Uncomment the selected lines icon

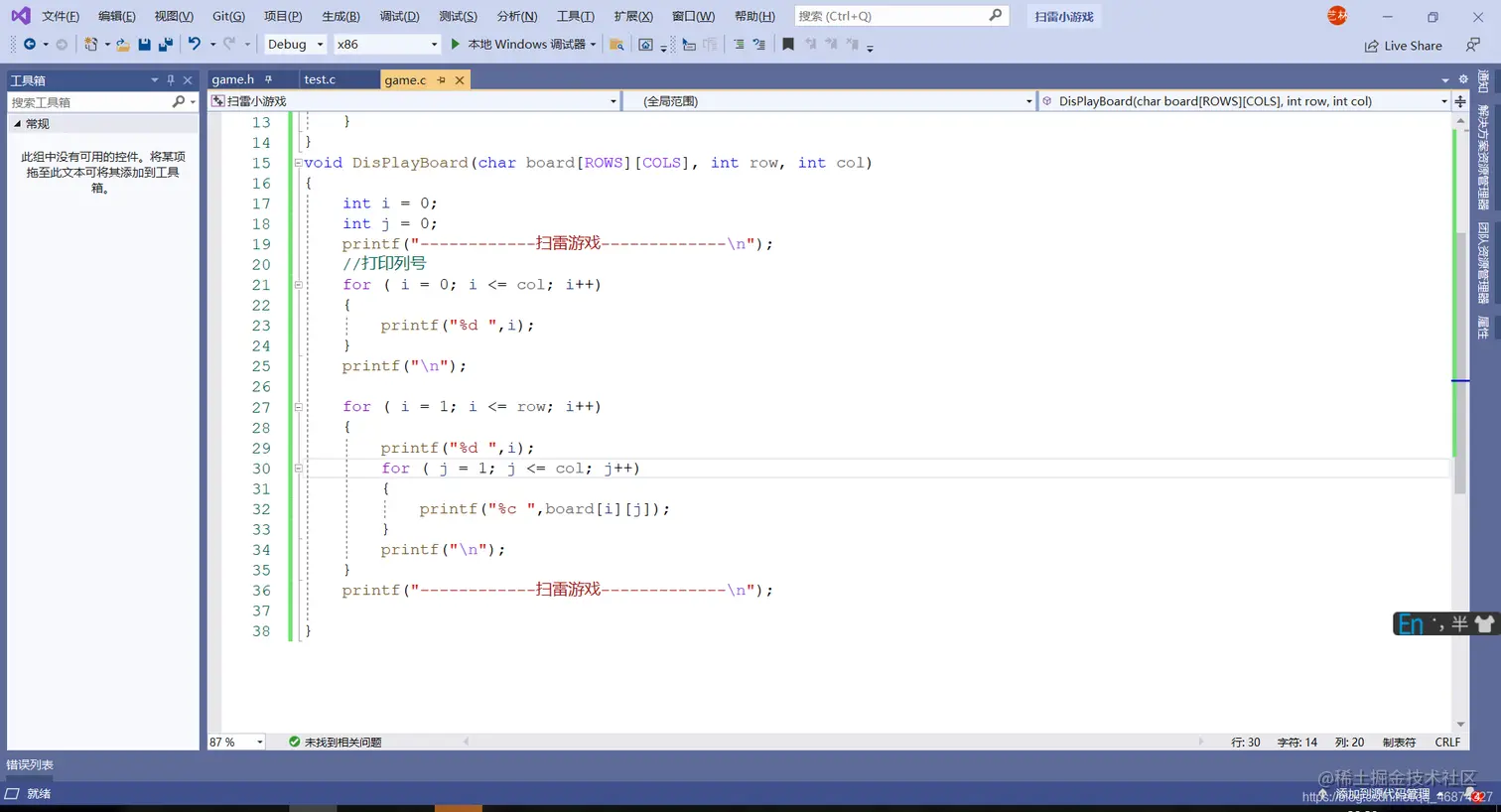[x=759, y=45]
